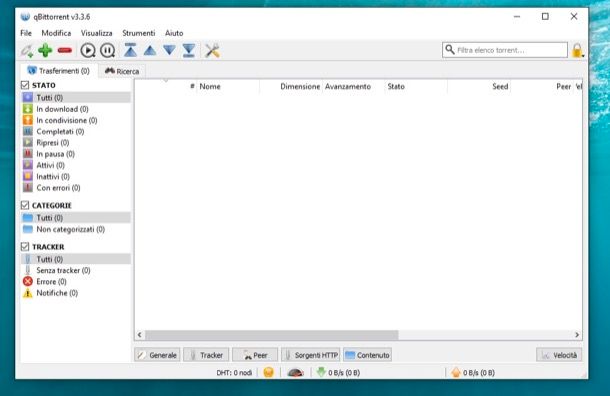This screenshot has height=396, width=610.
Task: Select the In condivisione (0) filter
Action: tap(76, 120)
